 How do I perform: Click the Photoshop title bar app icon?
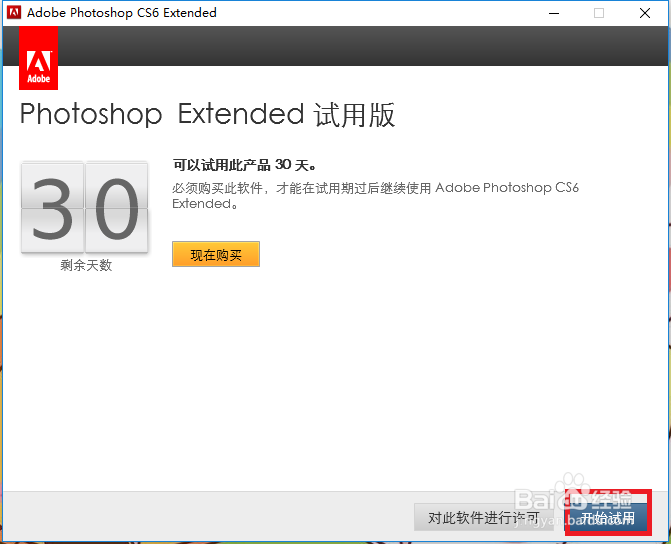14,13
